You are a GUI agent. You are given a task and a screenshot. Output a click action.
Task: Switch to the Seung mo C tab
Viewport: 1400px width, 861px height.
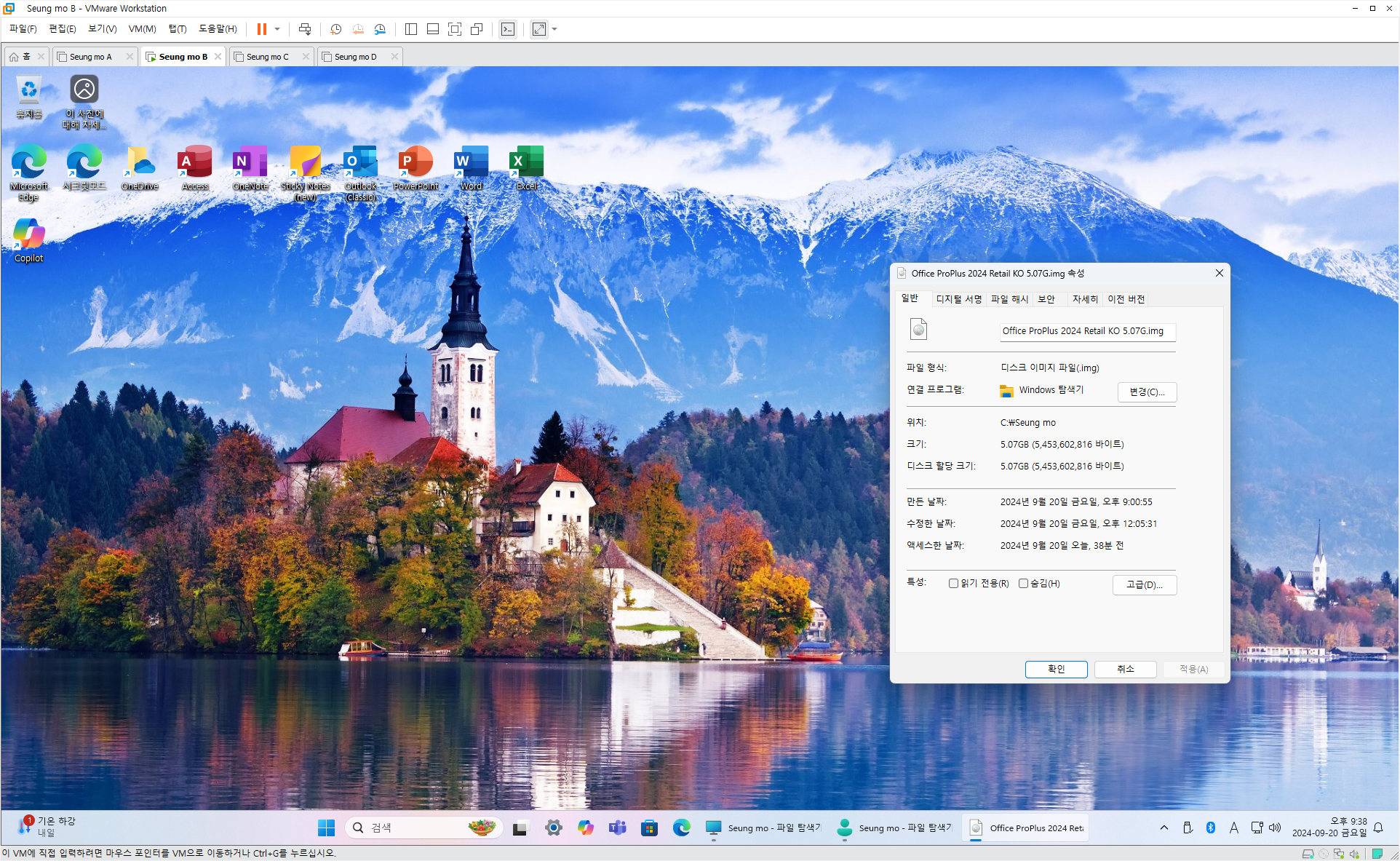click(267, 57)
